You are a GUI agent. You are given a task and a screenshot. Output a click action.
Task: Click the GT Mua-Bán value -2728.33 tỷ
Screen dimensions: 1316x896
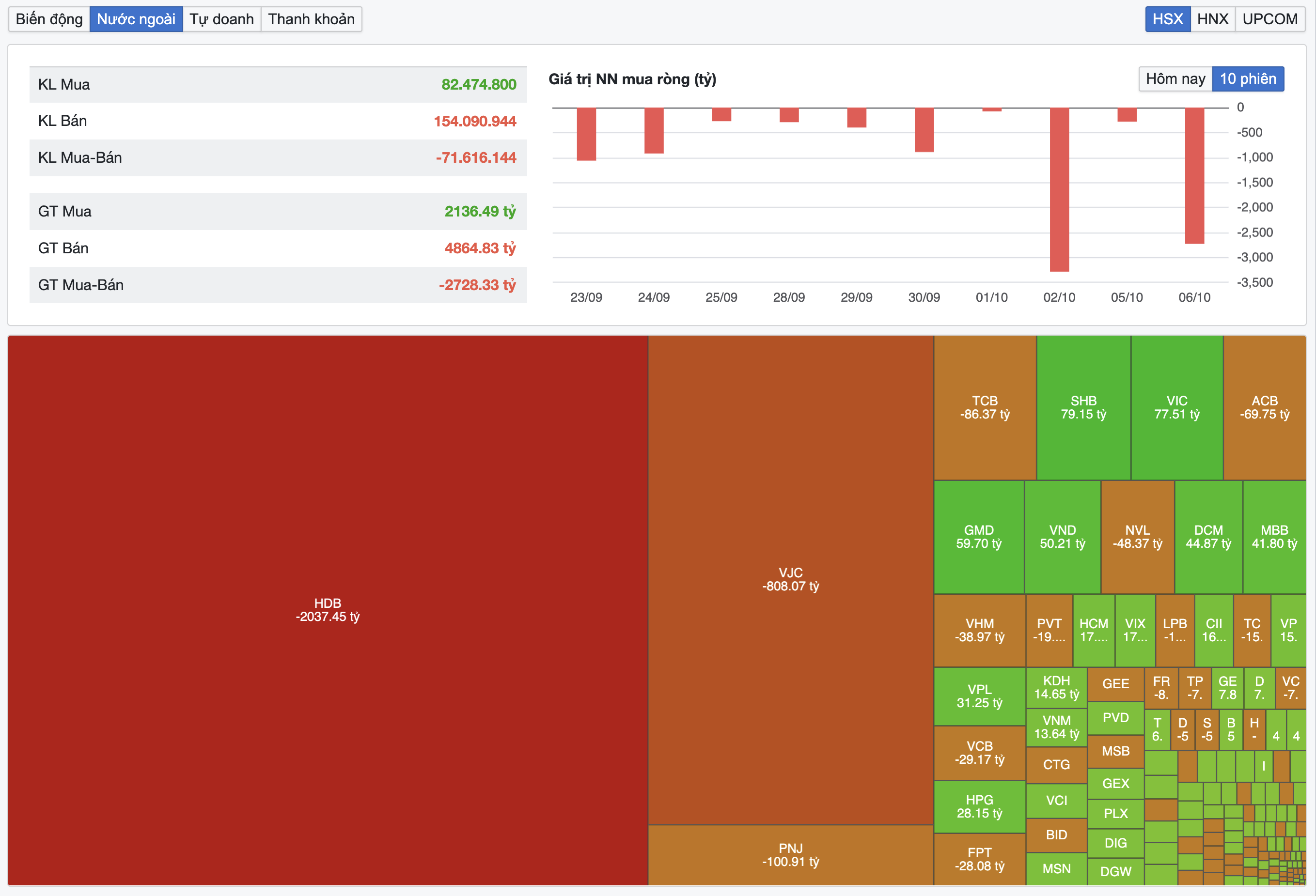(477, 285)
